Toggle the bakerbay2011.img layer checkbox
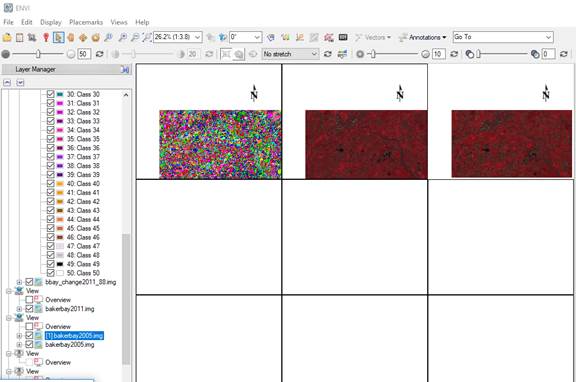Screen dimensions: 576x382 tap(29, 309)
